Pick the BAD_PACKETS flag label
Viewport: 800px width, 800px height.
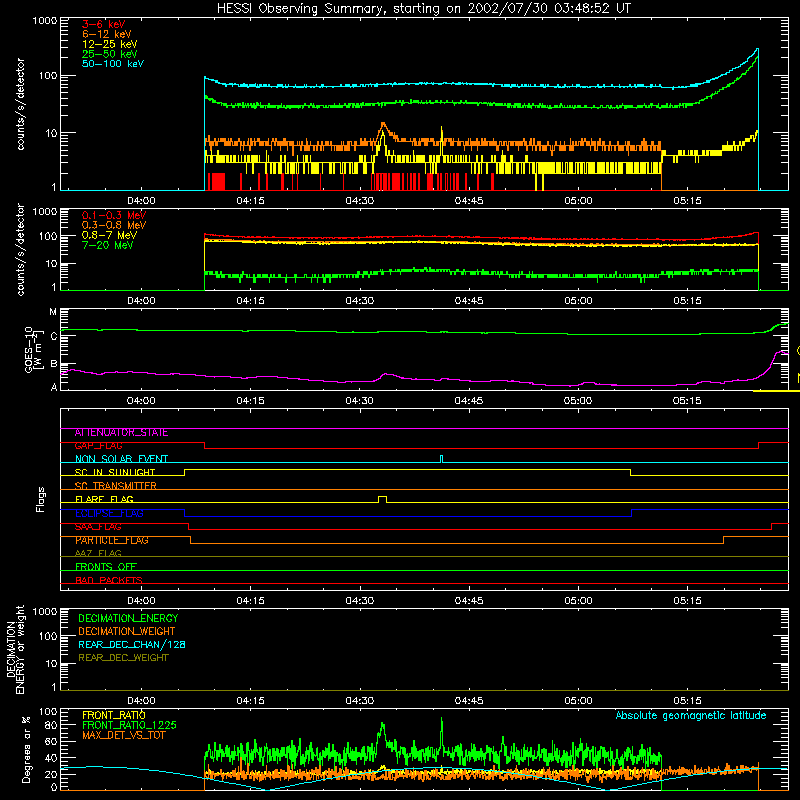click(x=109, y=580)
